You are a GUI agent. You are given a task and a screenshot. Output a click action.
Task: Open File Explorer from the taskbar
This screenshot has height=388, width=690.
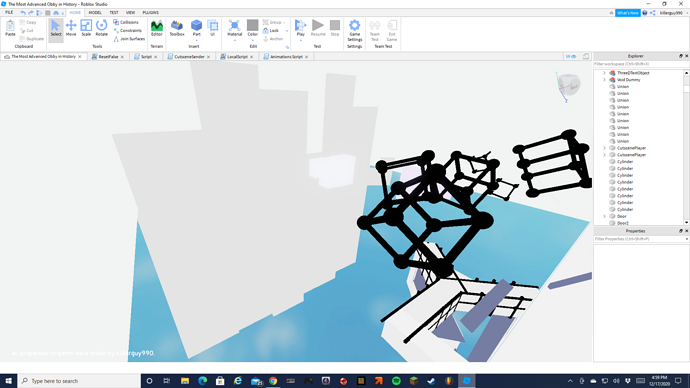tap(185, 381)
